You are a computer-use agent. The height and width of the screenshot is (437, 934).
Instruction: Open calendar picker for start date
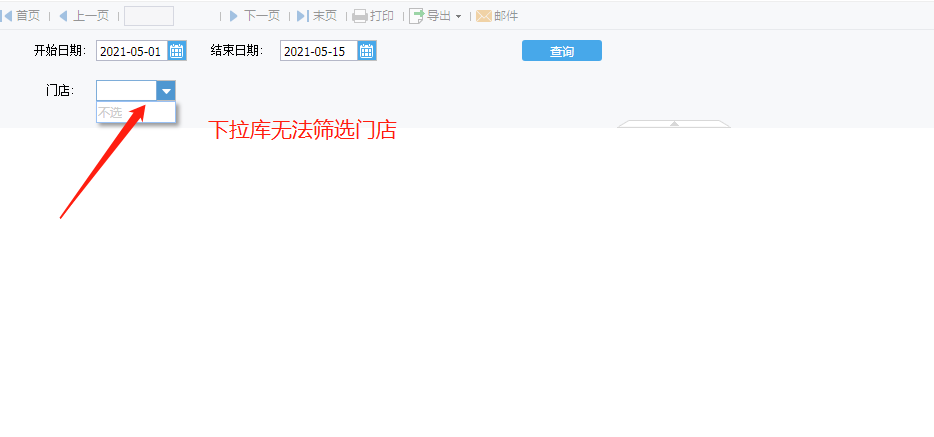177,51
